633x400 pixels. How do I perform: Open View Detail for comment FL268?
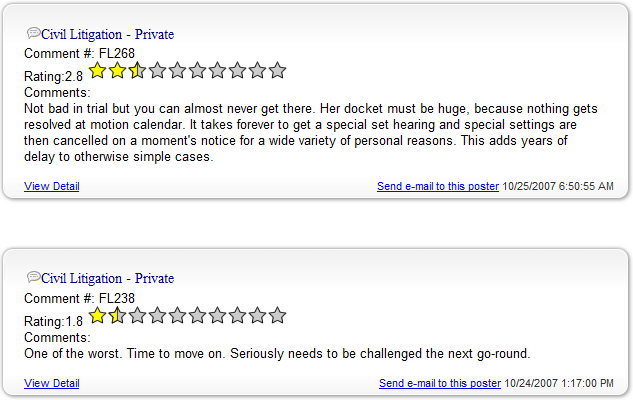[52, 186]
